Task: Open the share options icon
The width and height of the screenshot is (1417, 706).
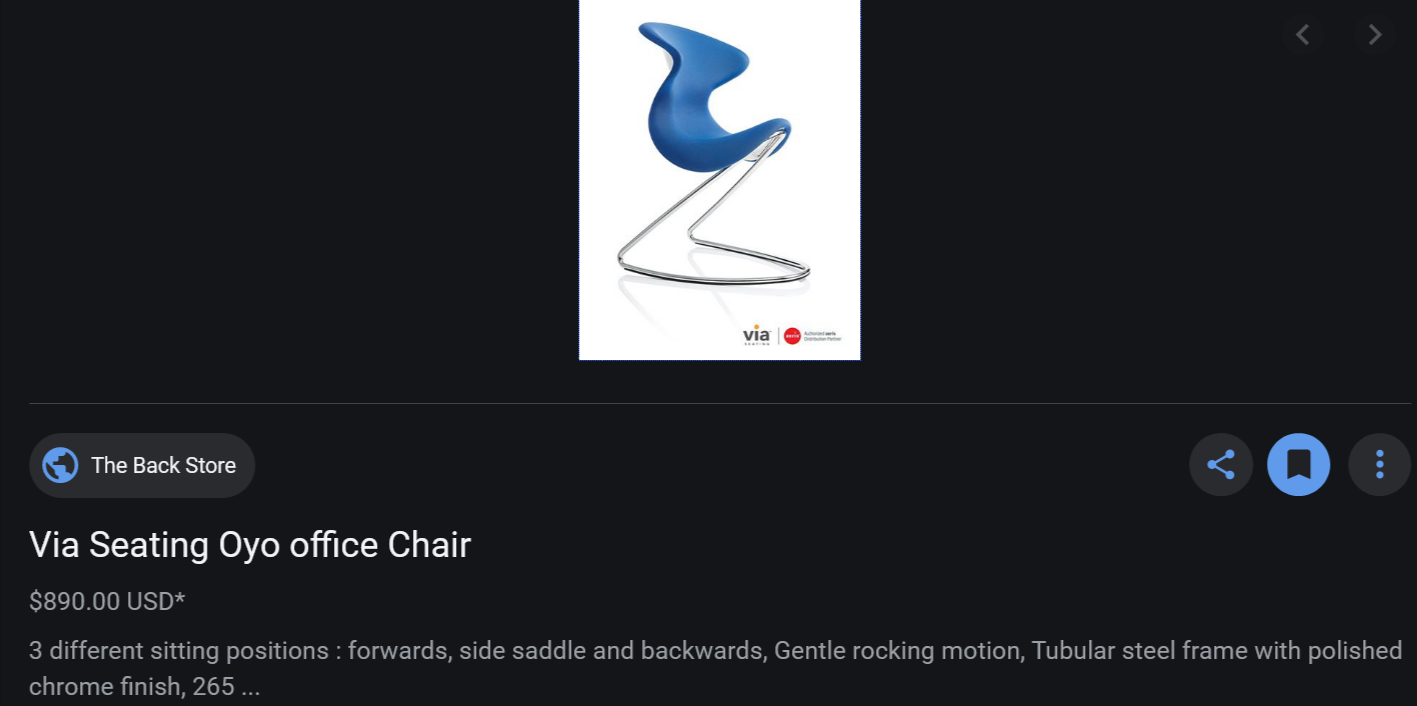Action: (1221, 465)
